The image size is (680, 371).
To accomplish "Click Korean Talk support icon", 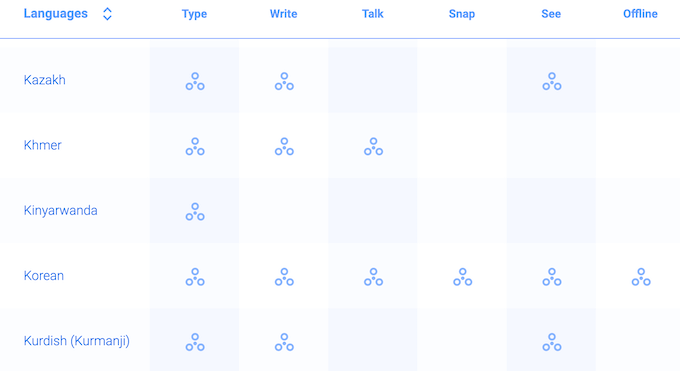I will tap(373, 277).
